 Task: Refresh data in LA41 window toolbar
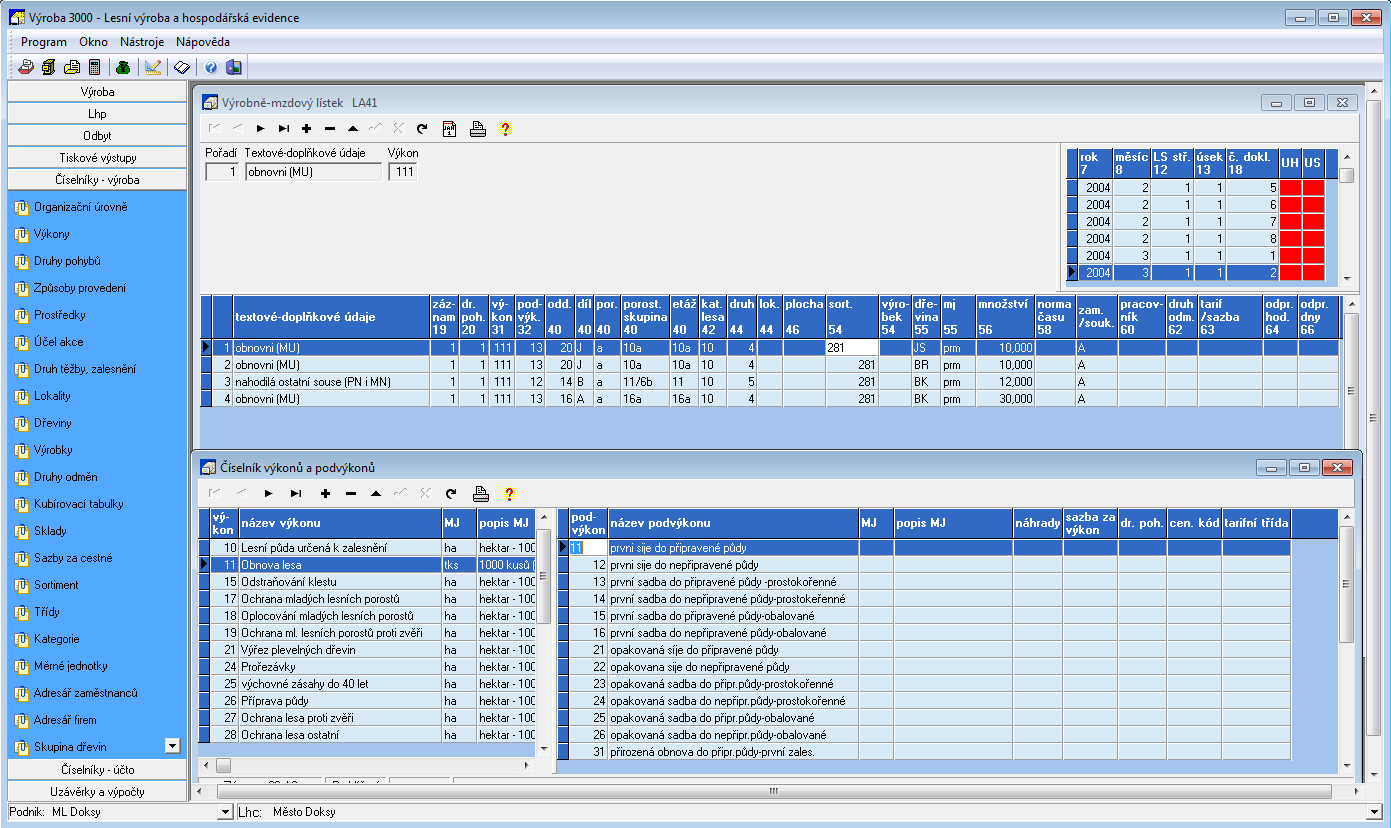[422, 129]
